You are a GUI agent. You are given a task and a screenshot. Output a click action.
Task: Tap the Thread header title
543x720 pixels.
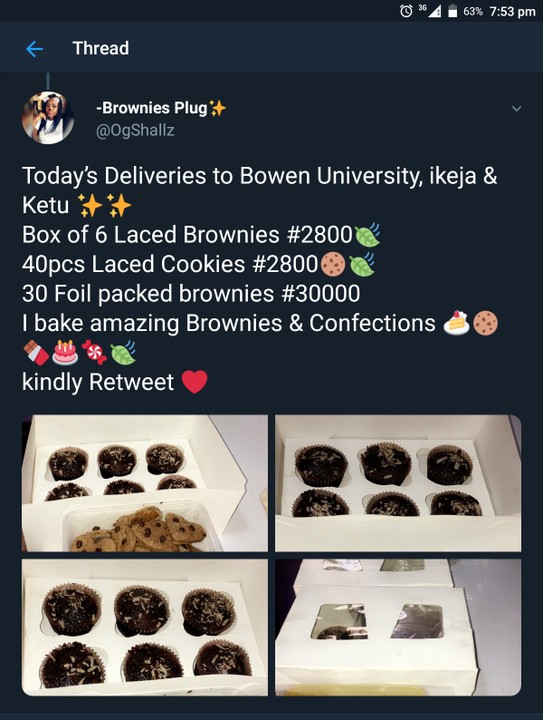click(101, 48)
